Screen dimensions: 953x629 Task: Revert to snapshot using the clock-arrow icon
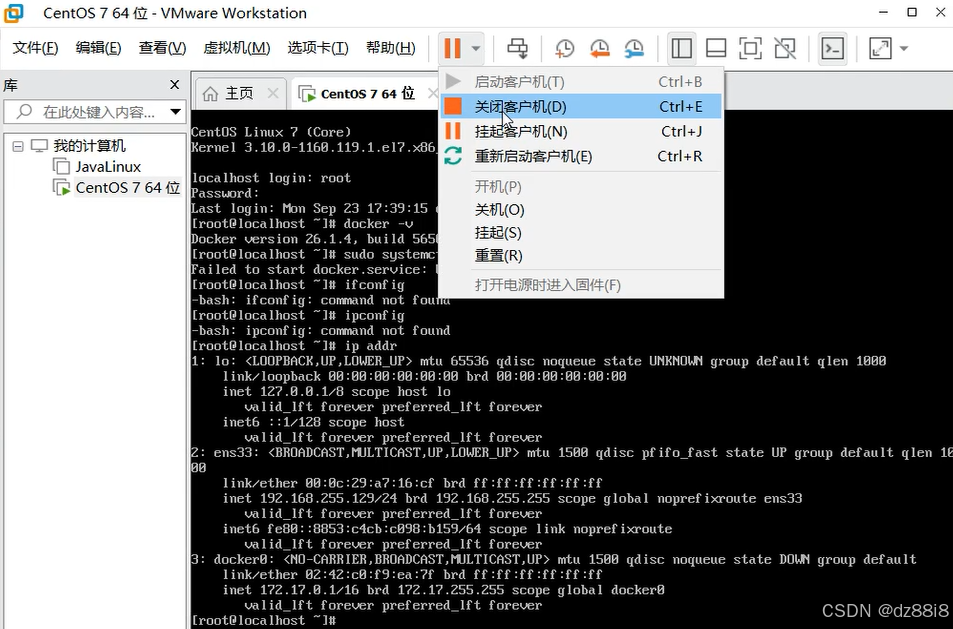point(599,48)
